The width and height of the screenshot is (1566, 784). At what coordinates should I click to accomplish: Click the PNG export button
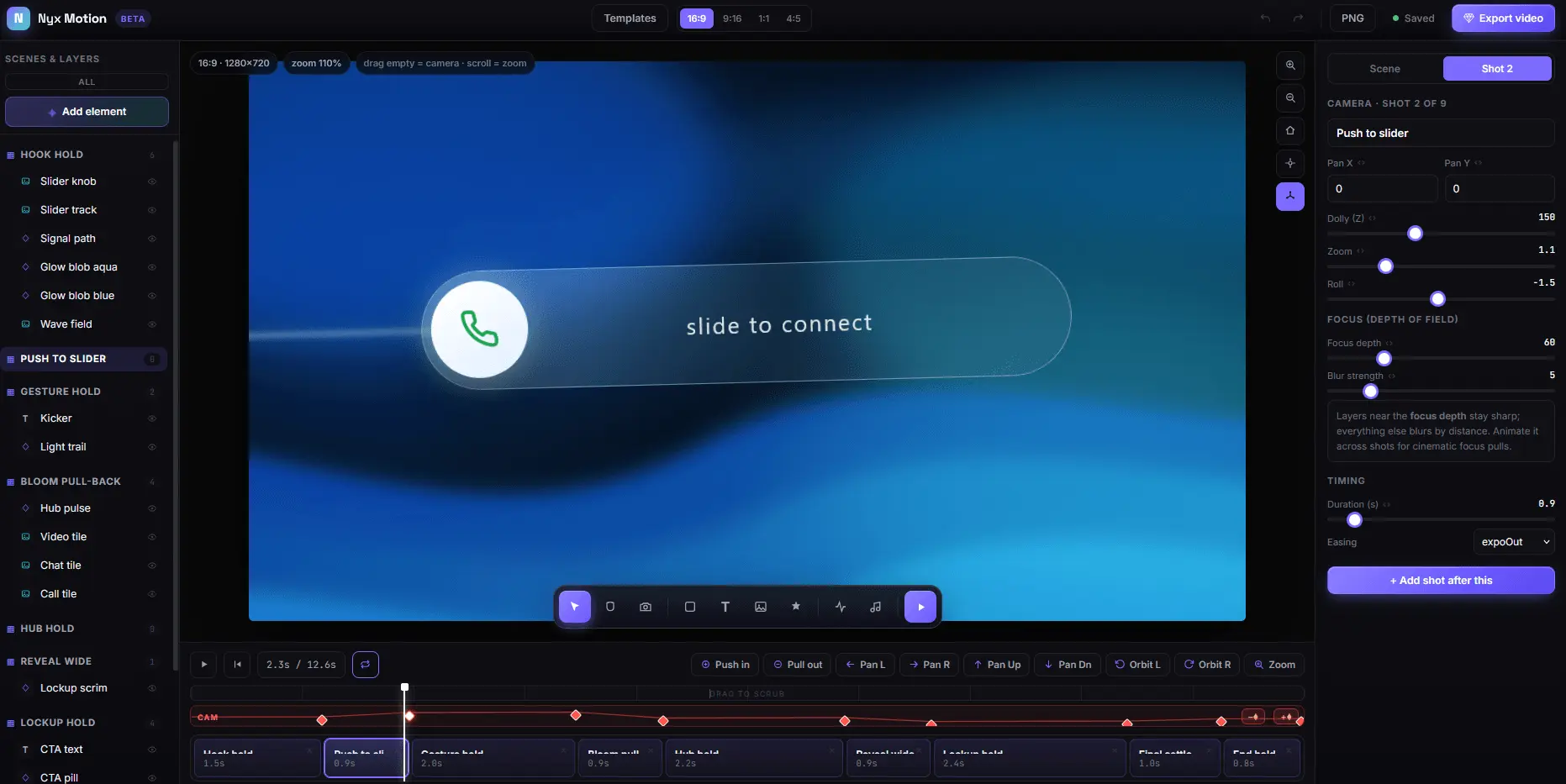tap(1352, 18)
